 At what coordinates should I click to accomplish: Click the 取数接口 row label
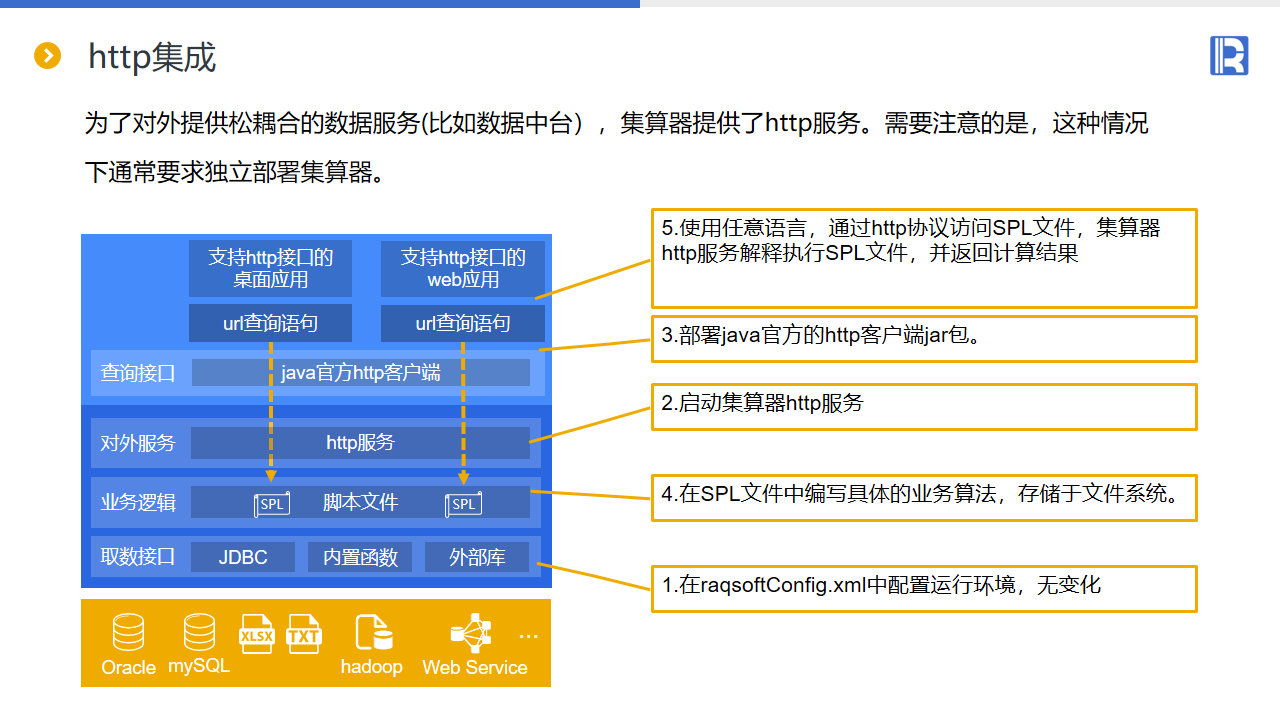click(138, 556)
